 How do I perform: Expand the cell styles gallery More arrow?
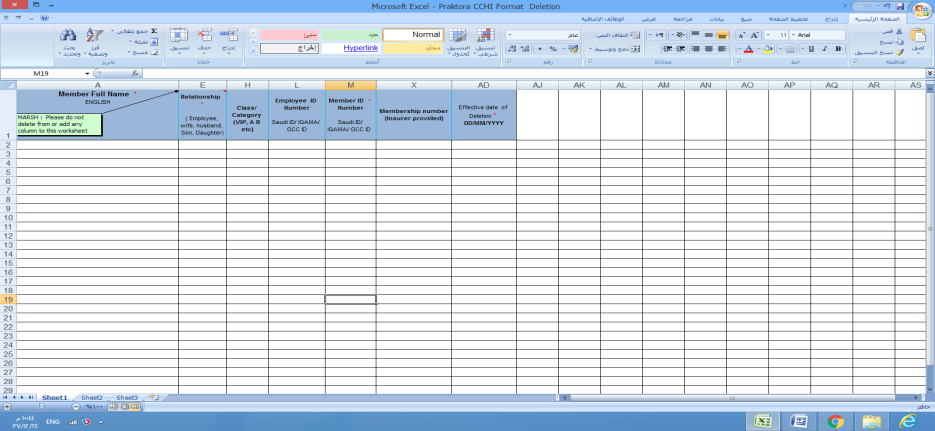coord(253,51)
